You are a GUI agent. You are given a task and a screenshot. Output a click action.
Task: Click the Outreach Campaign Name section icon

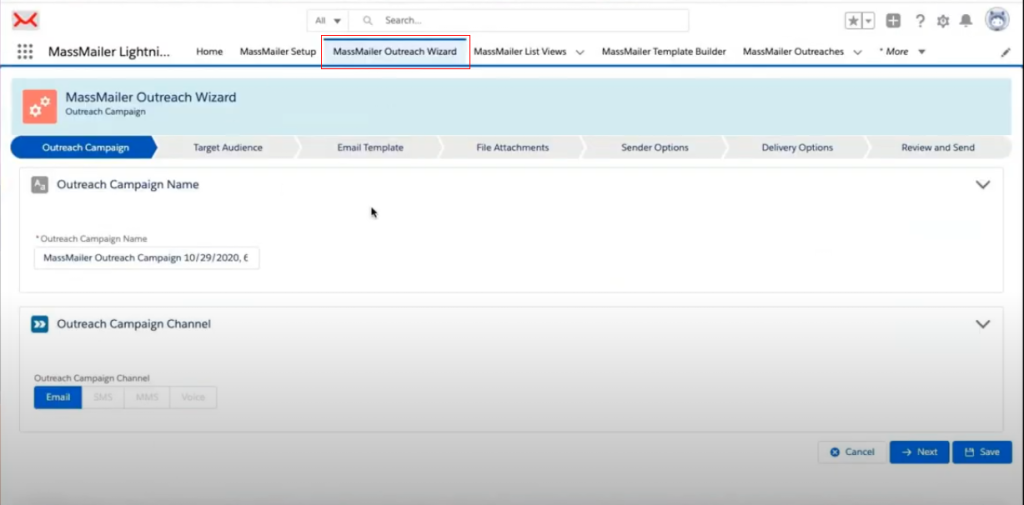(x=40, y=185)
